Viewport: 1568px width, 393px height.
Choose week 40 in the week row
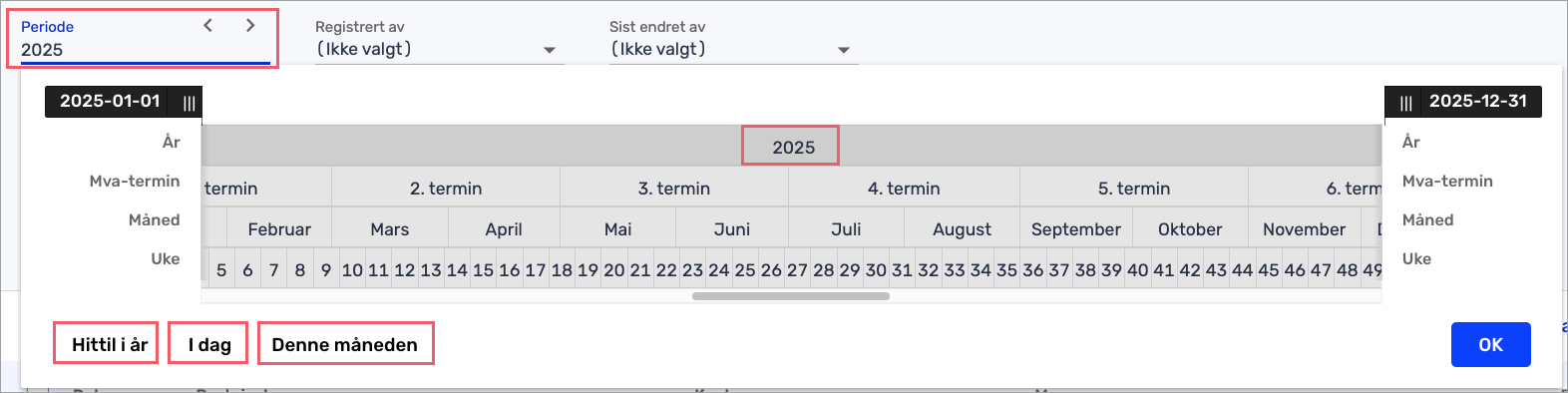pos(1137,269)
